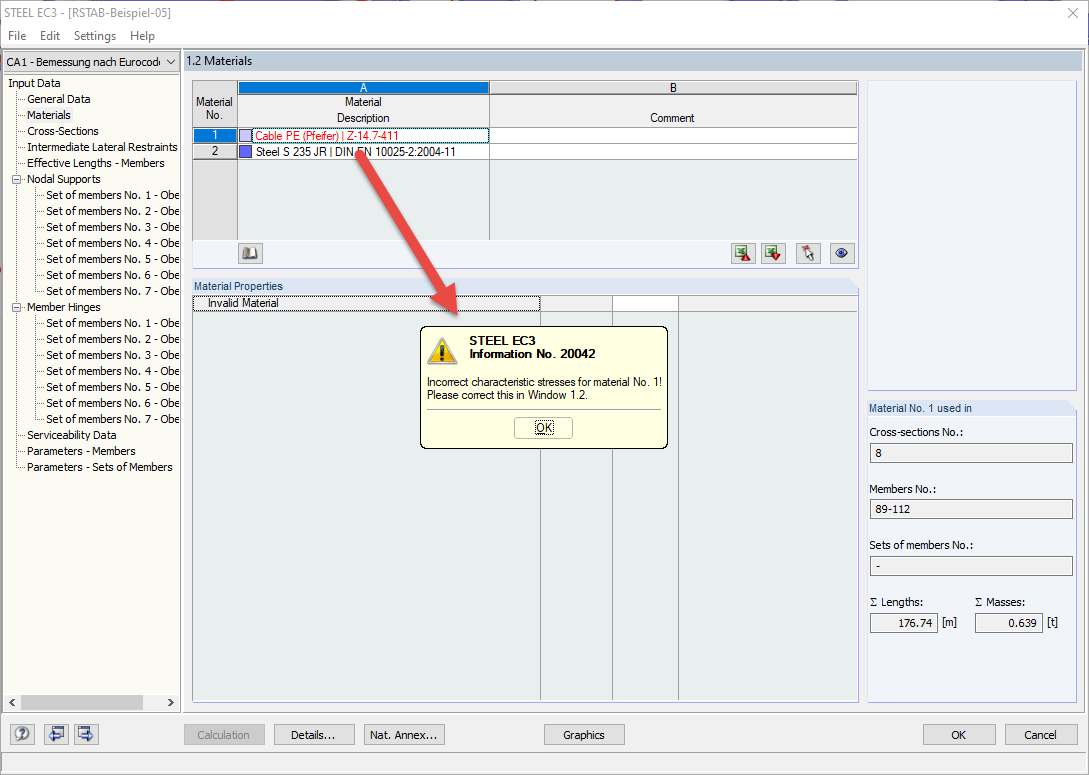Click comment cell for material 1

click(x=673, y=135)
